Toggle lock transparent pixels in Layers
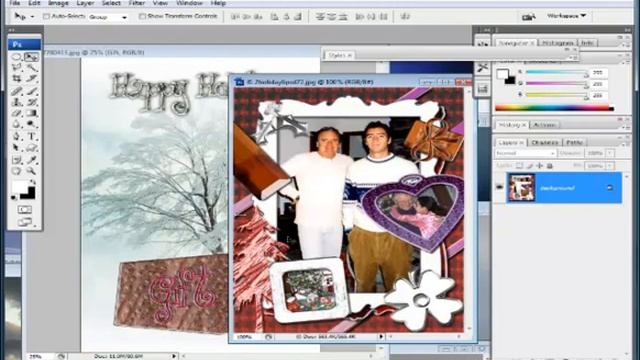The height and width of the screenshot is (360, 640). 519,166
